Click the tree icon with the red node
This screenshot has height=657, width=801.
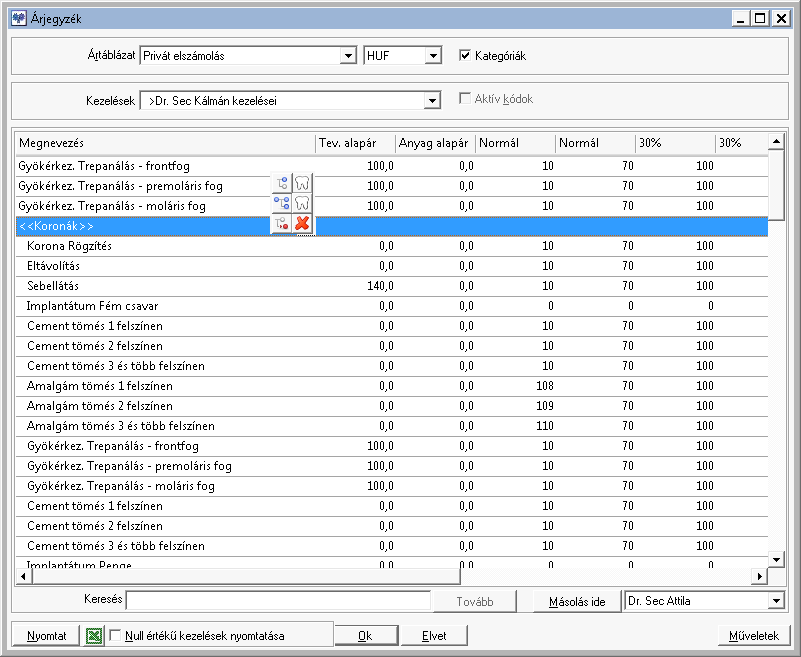tap(281, 224)
